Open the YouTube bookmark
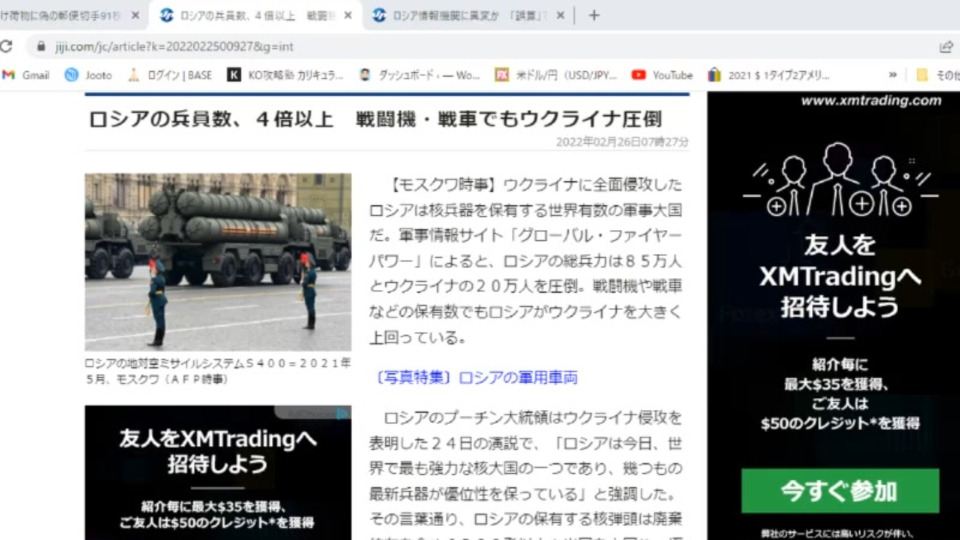960x540 pixels. click(x=662, y=75)
